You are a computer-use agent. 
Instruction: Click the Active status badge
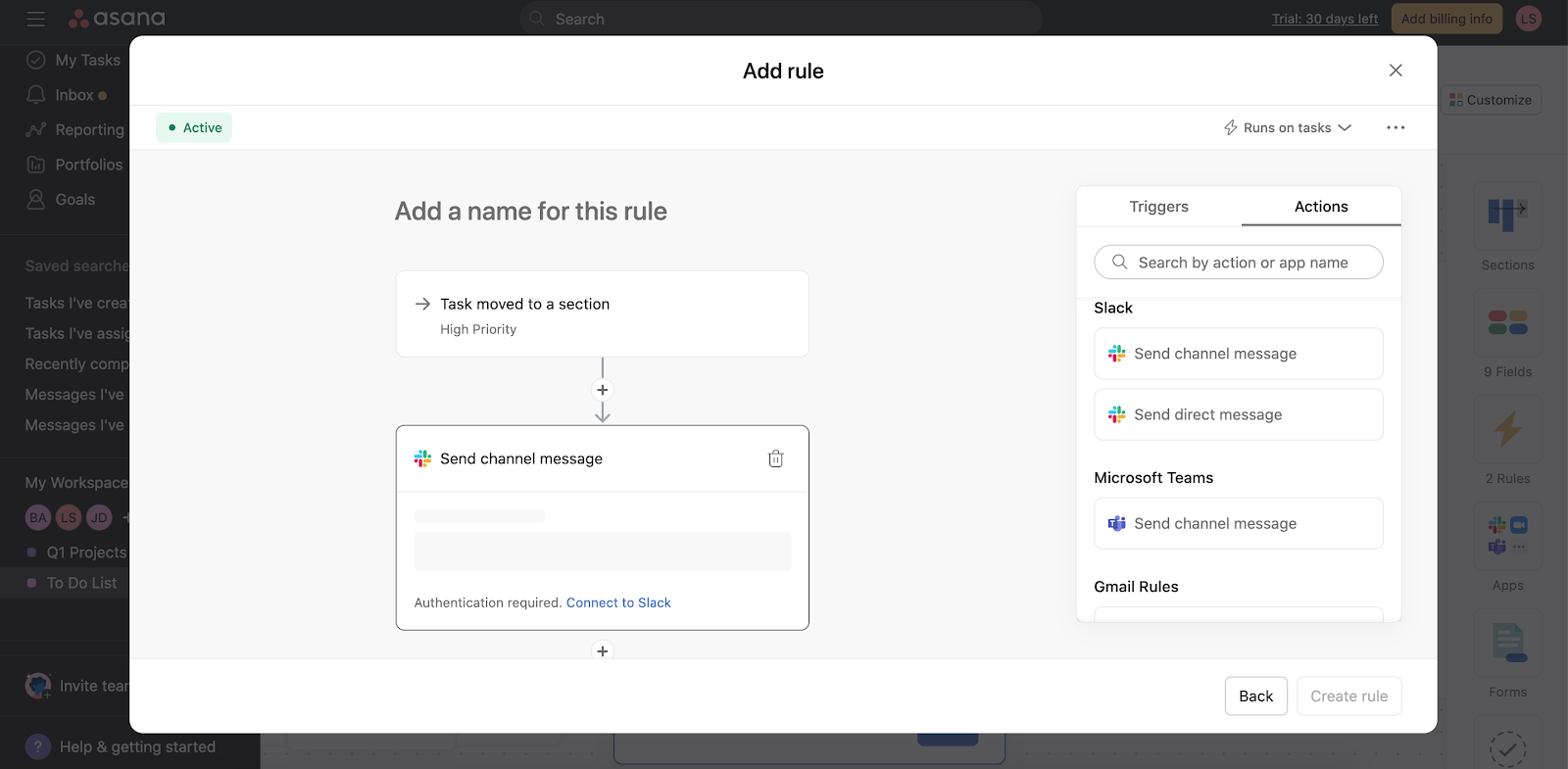(x=194, y=127)
